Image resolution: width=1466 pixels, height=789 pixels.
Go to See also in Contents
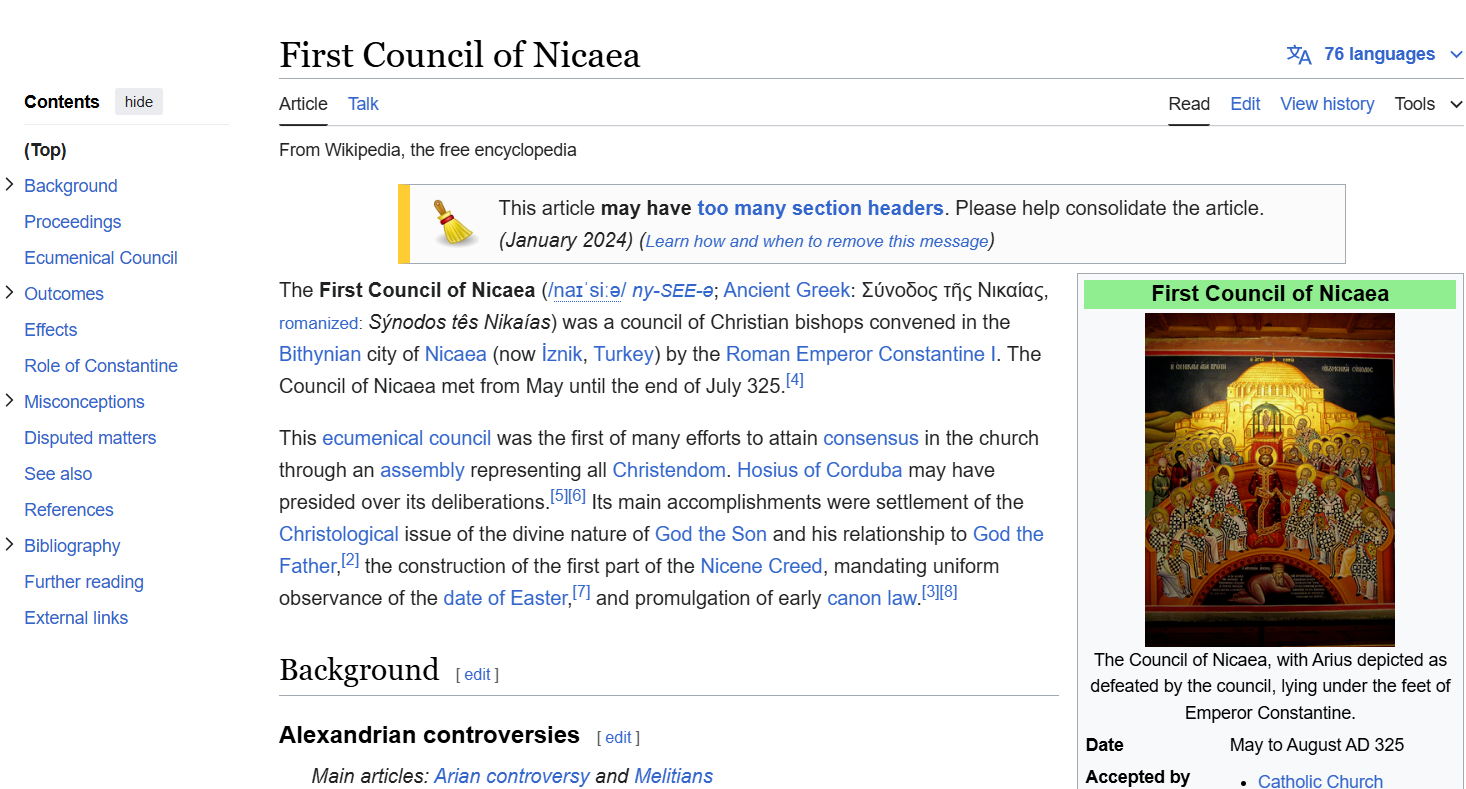[58, 474]
